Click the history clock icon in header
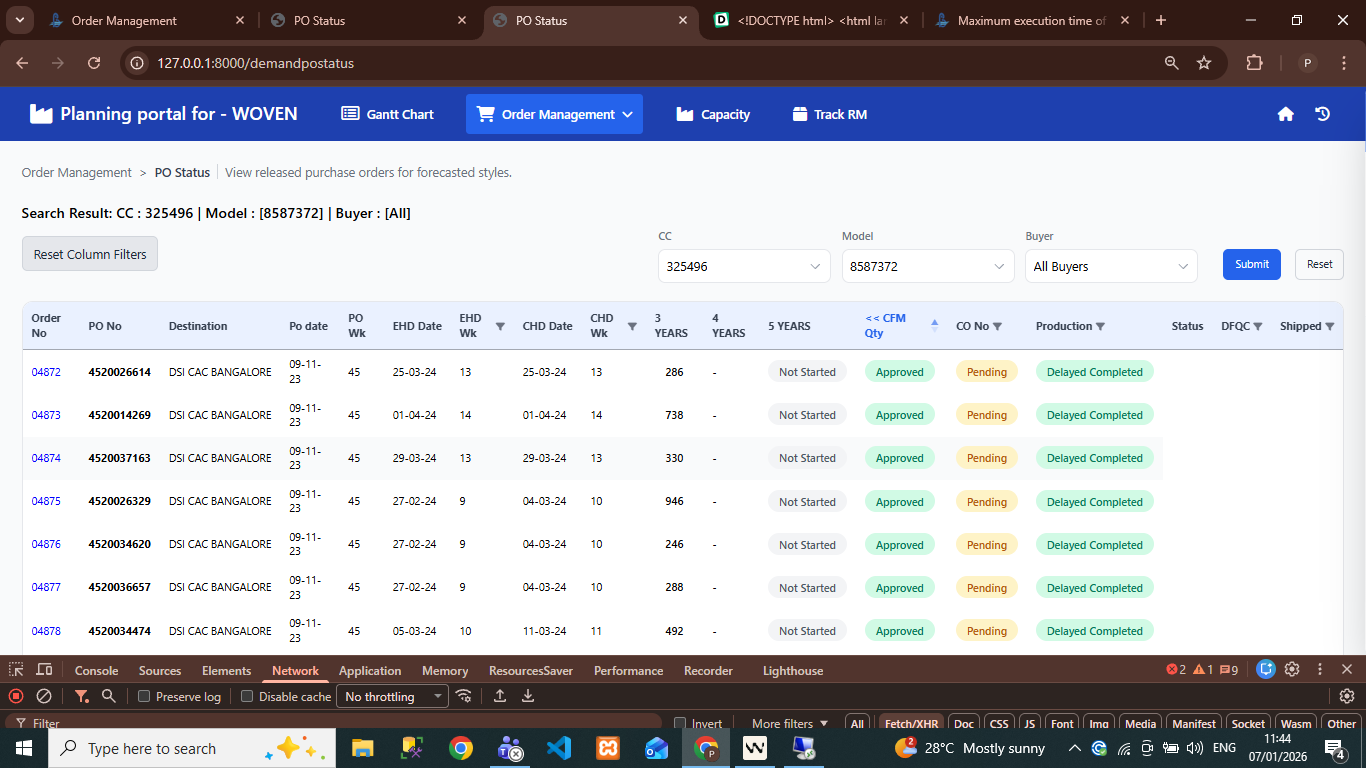The image size is (1366, 768). pos(1322,114)
